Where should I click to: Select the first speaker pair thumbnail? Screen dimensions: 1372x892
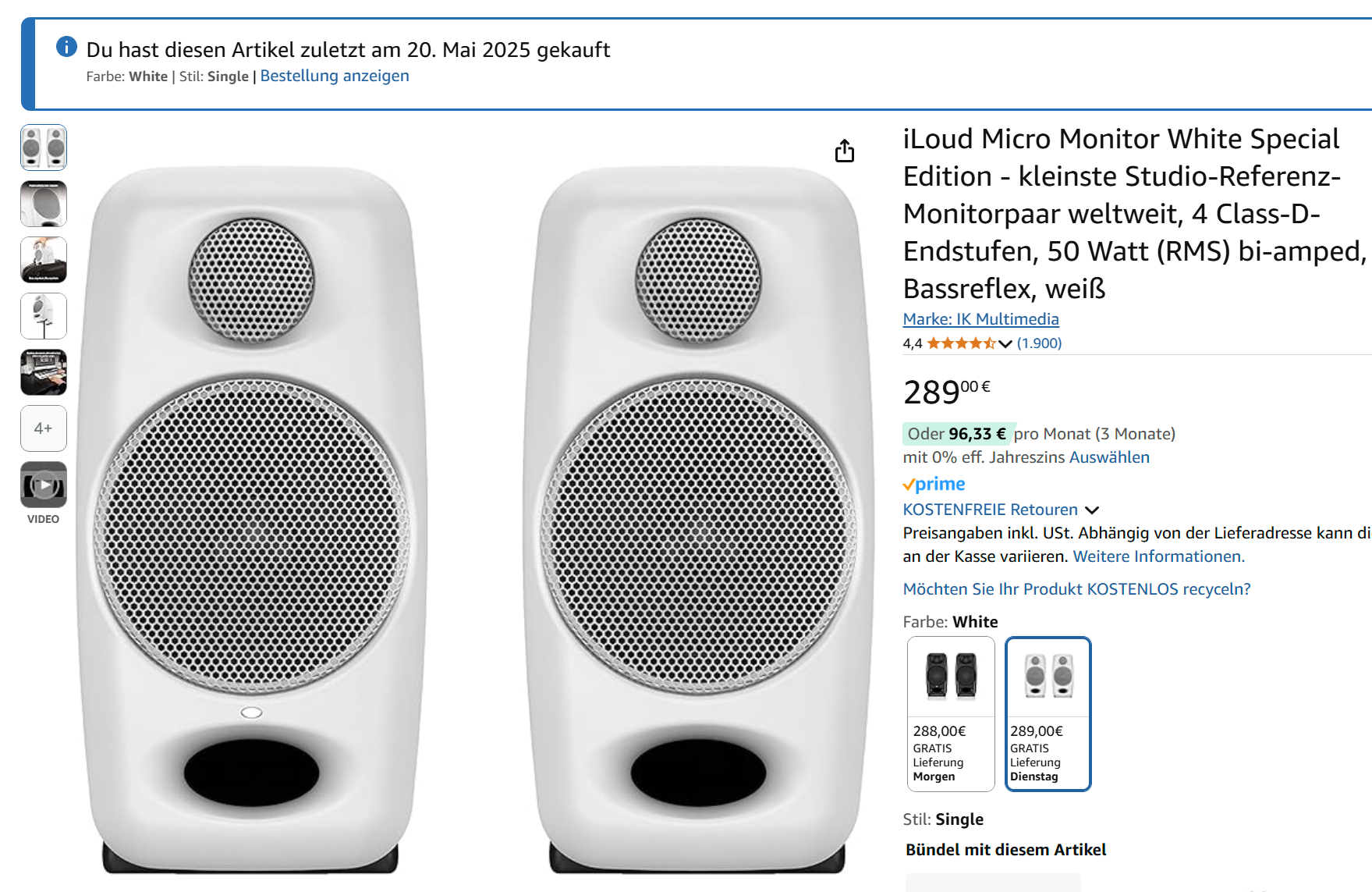[x=43, y=147]
